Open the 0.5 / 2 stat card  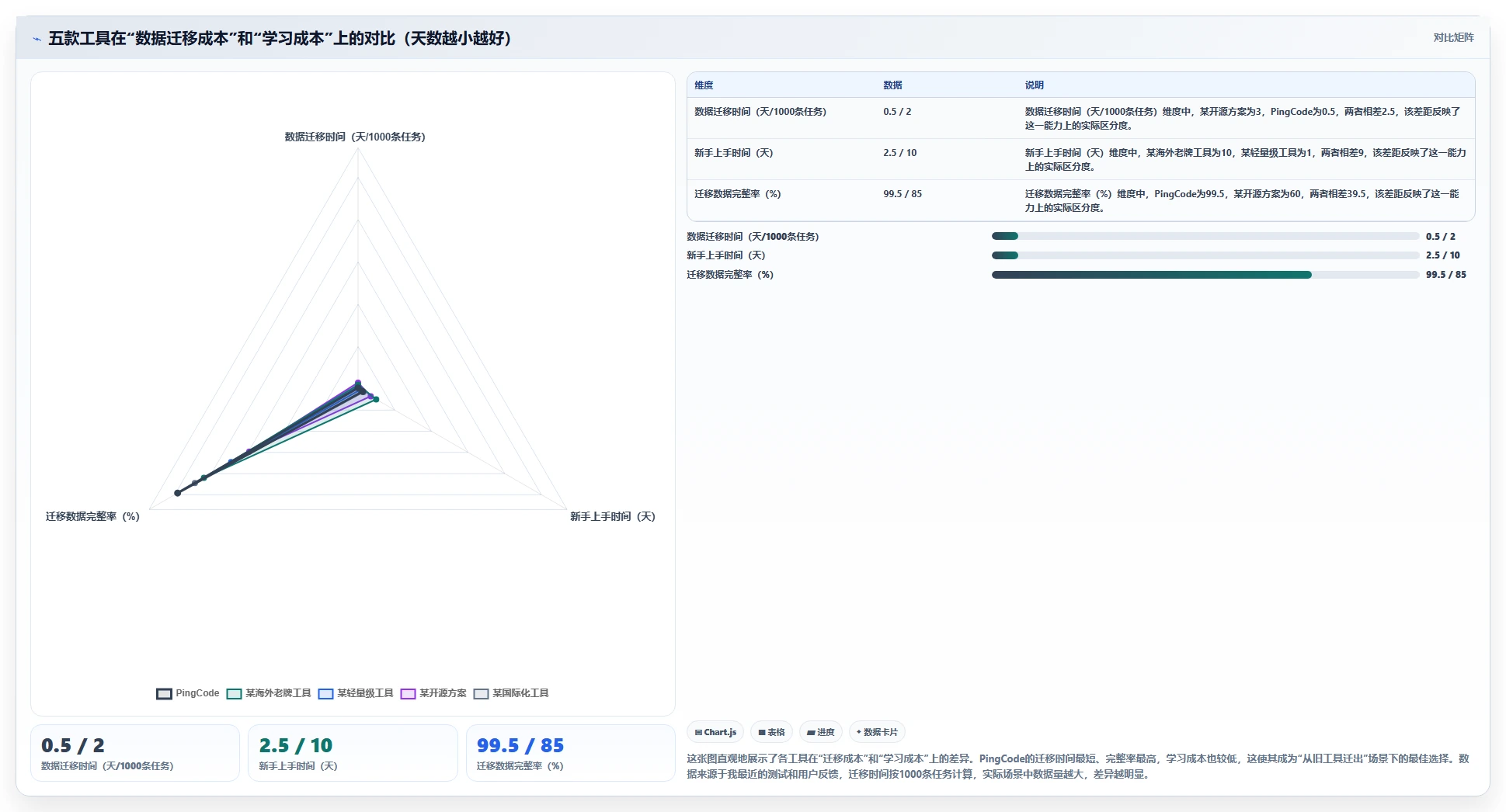135,753
